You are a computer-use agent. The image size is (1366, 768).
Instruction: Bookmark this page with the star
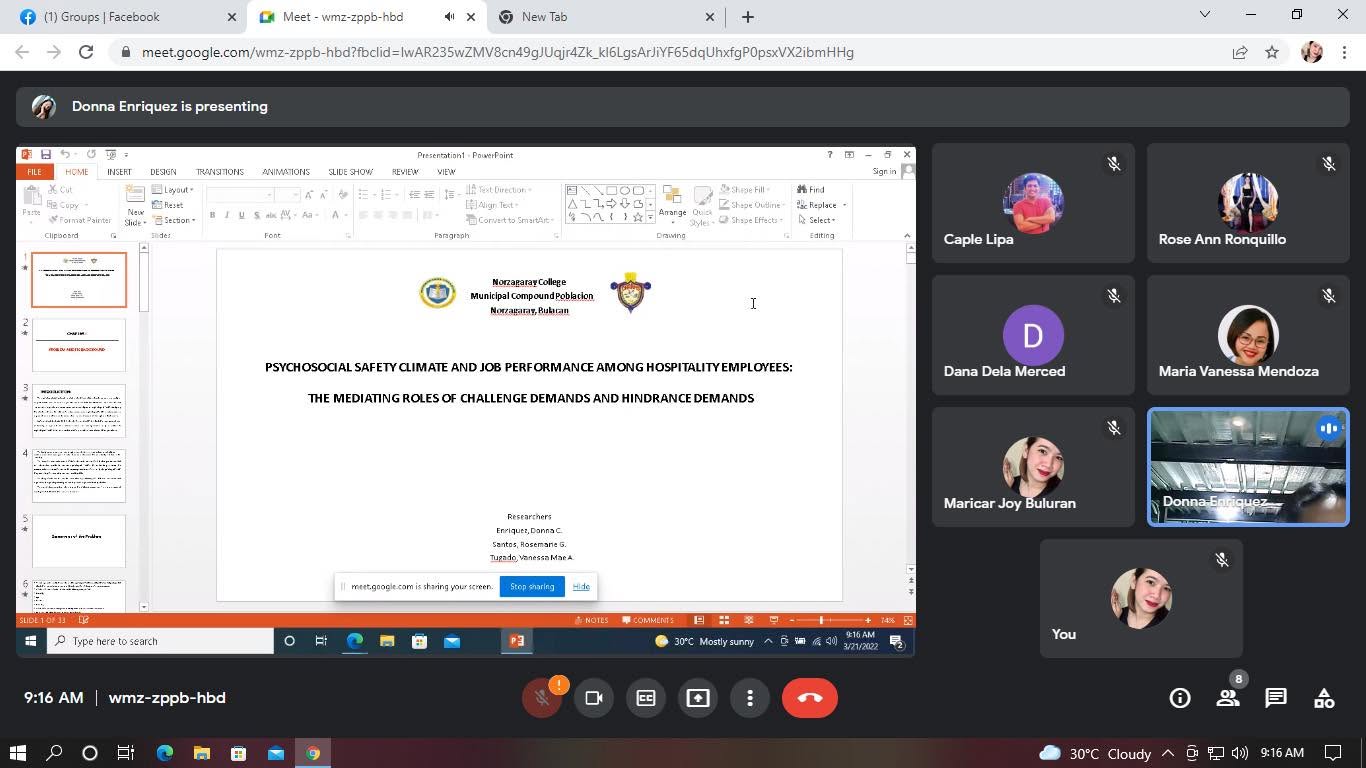[x=1272, y=52]
